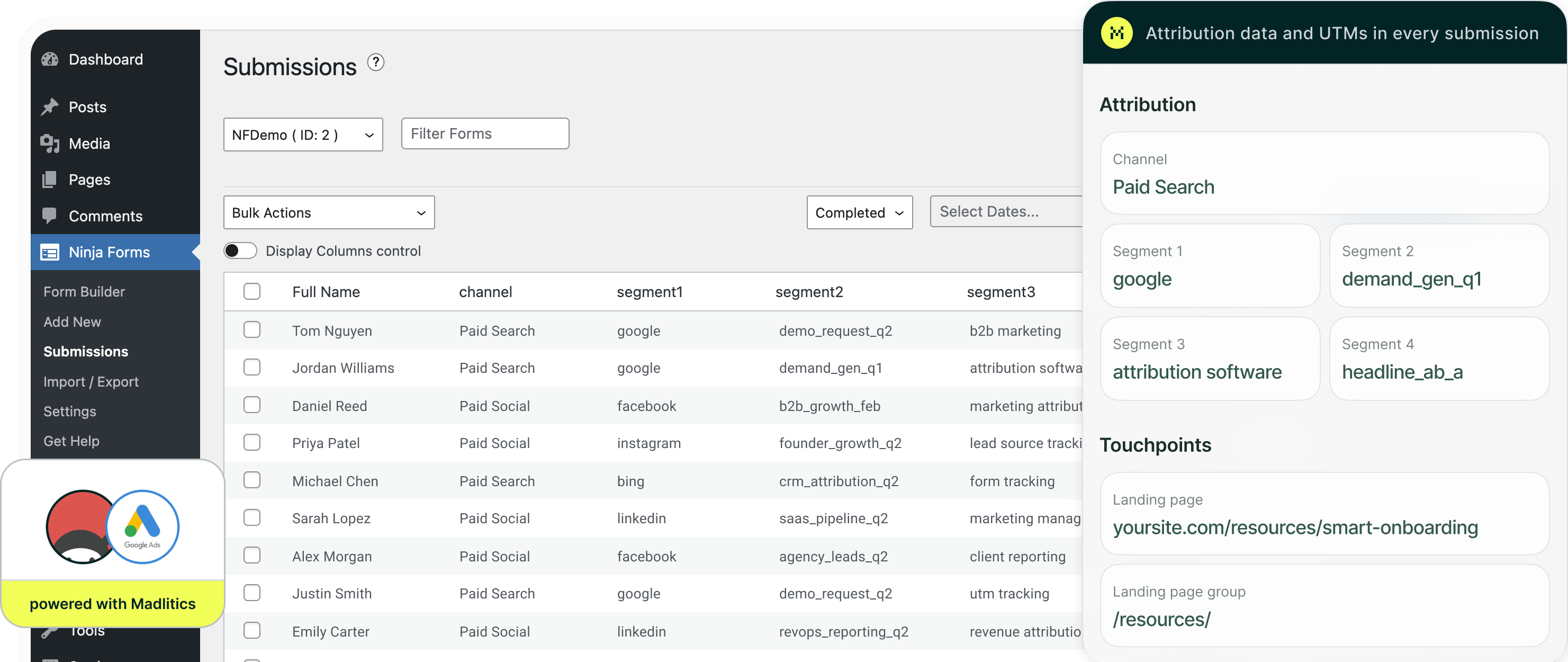
Task: Click the Google Ads logo badge
Action: click(x=142, y=527)
